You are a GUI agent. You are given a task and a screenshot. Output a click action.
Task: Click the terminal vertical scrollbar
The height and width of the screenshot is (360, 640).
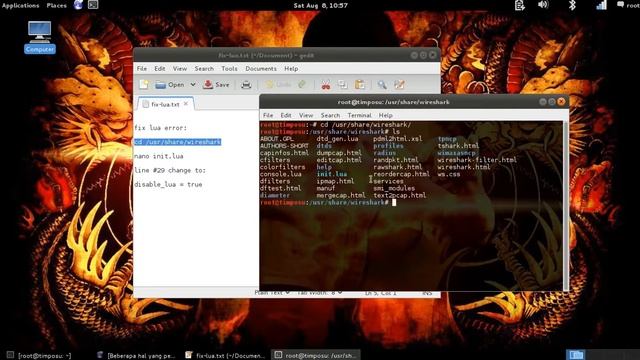tap(565, 206)
